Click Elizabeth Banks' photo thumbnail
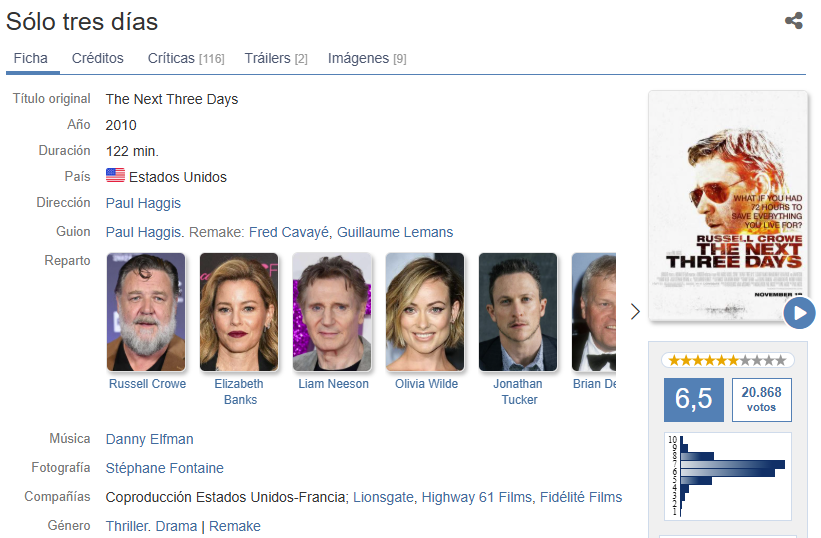 click(x=239, y=312)
